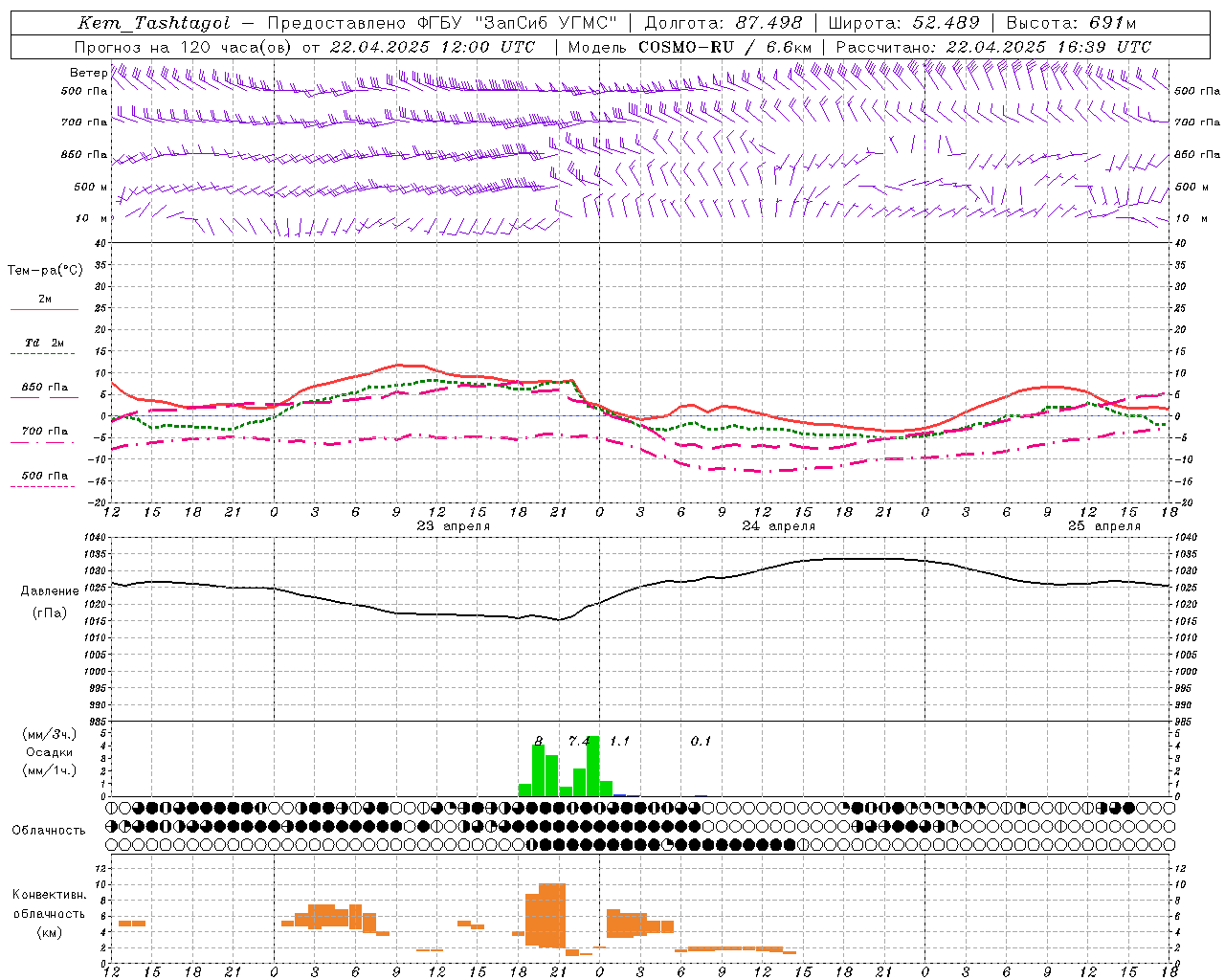Select the Широта: 52.489 value in header

pos(903,24)
